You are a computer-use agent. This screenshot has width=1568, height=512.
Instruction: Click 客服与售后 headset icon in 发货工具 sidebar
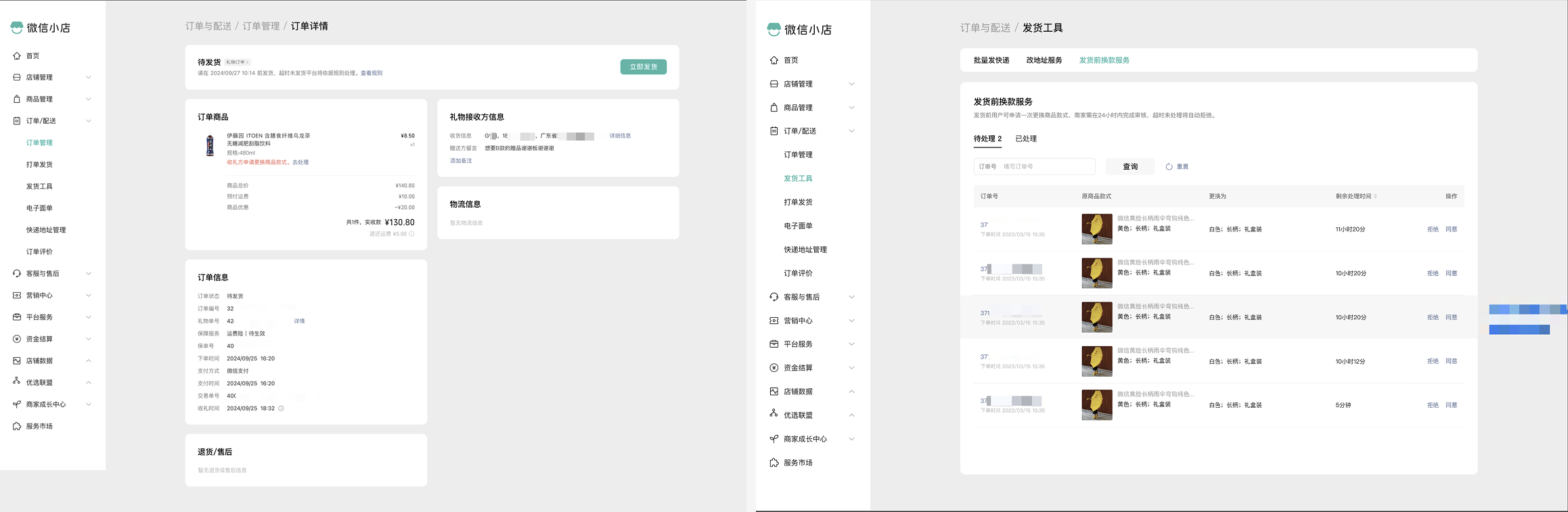point(774,297)
